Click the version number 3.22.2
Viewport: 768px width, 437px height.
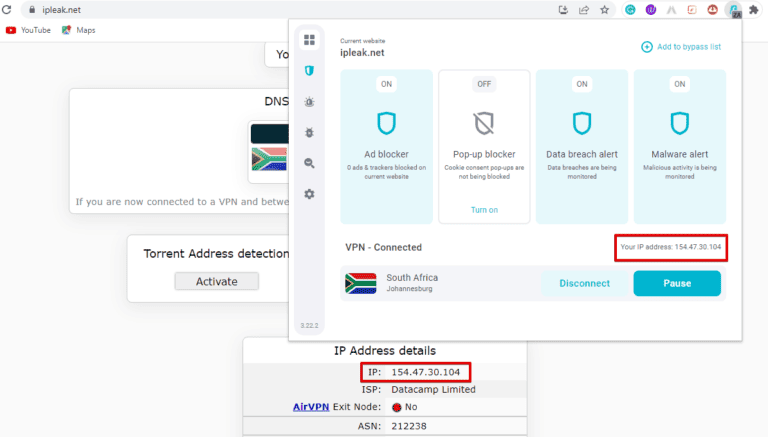(309, 325)
